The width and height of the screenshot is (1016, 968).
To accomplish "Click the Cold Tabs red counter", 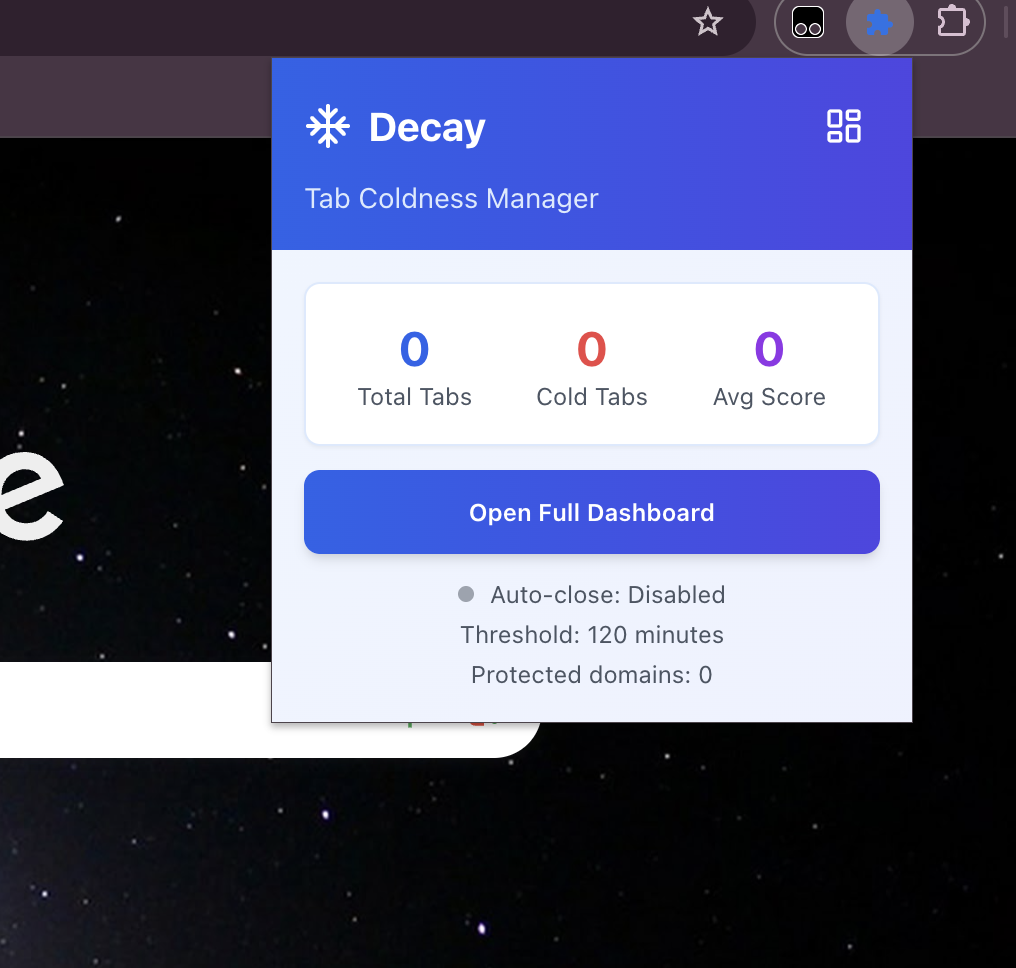I will click(x=591, y=349).
